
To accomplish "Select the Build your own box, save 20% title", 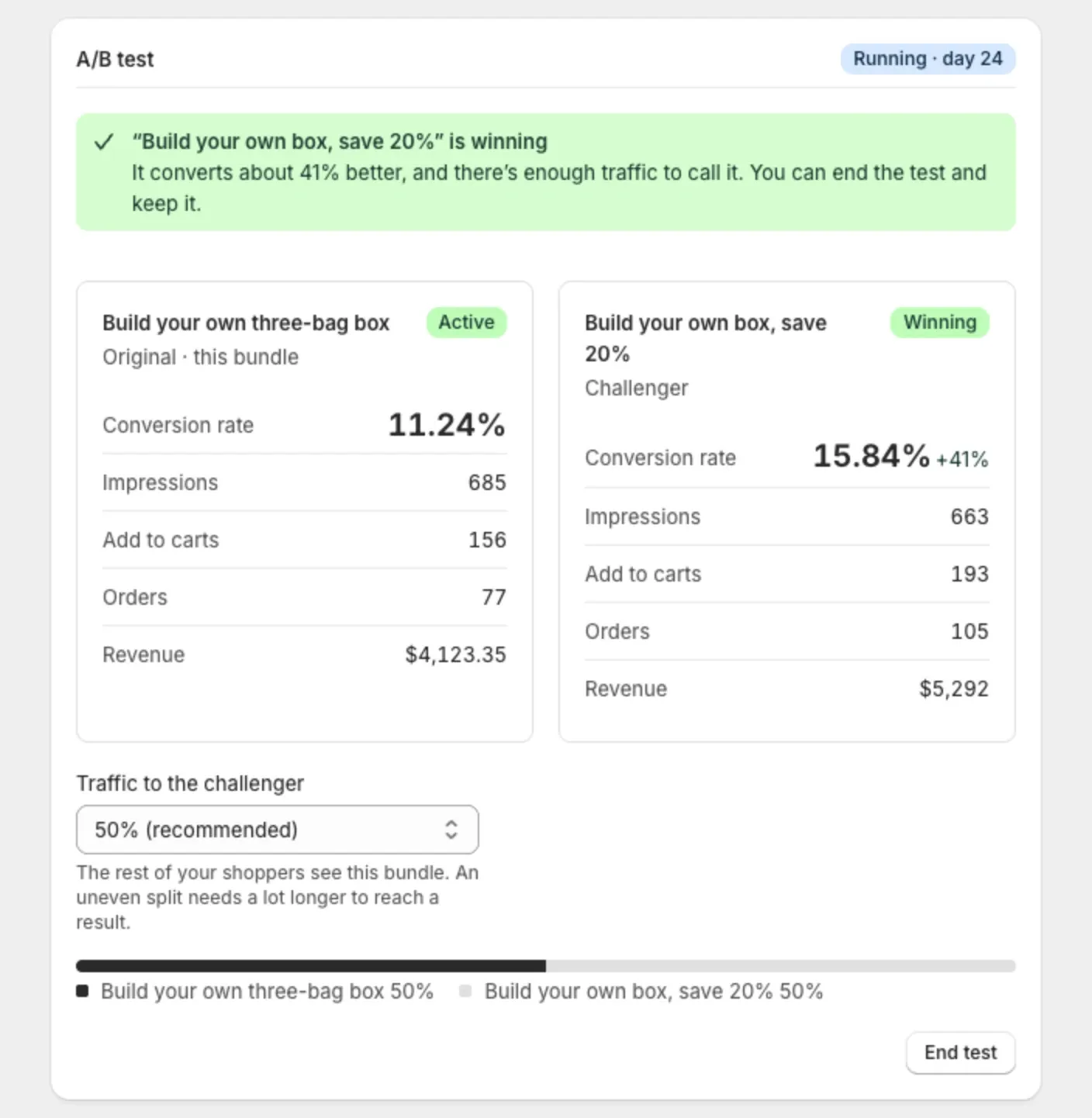I will click(x=706, y=338).
